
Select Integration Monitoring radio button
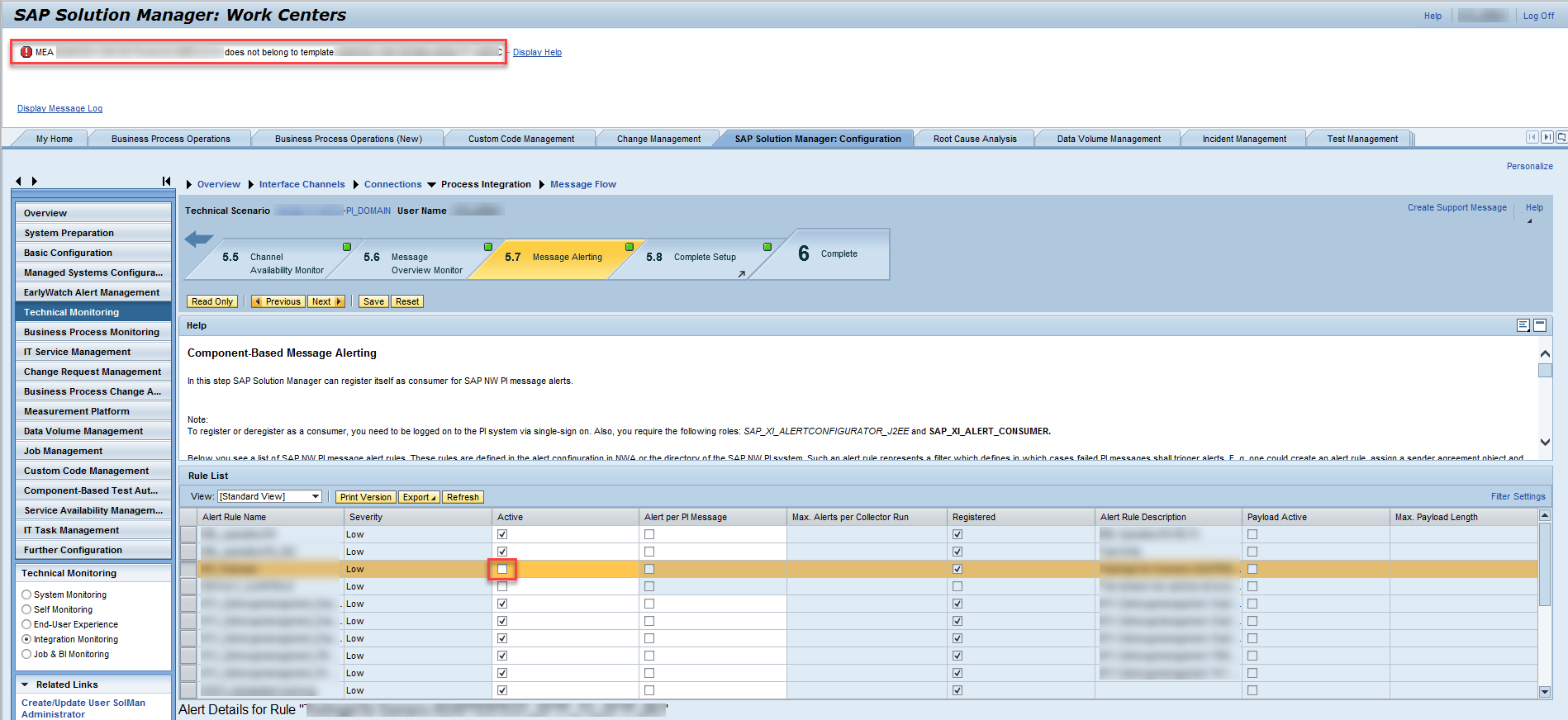coord(26,639)
